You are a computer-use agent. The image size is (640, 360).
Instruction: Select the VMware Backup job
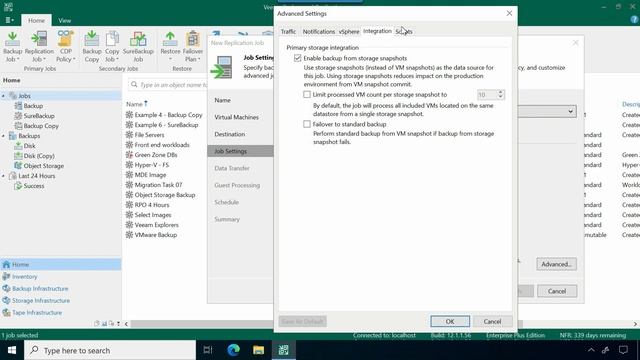156,235
